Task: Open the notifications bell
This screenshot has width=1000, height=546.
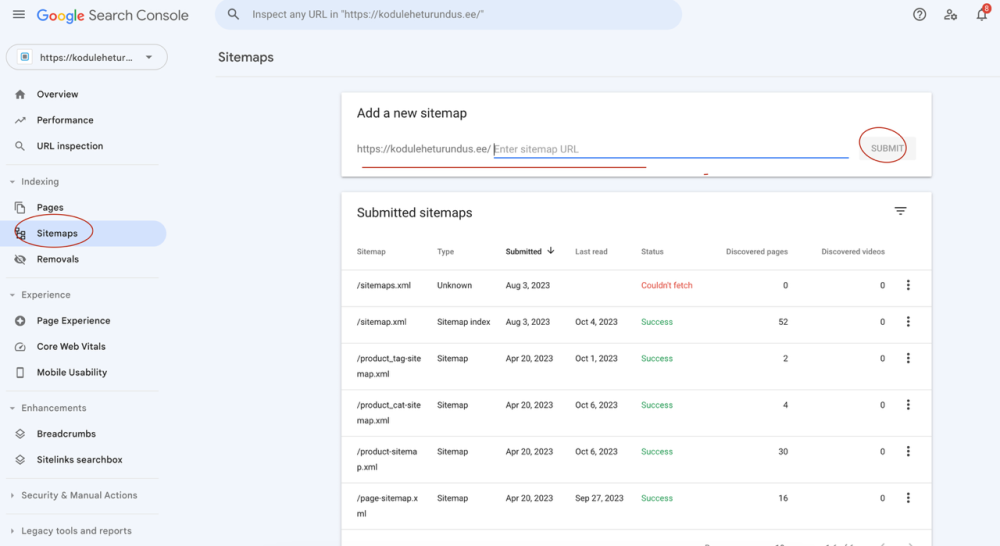Action: [981, 15]
